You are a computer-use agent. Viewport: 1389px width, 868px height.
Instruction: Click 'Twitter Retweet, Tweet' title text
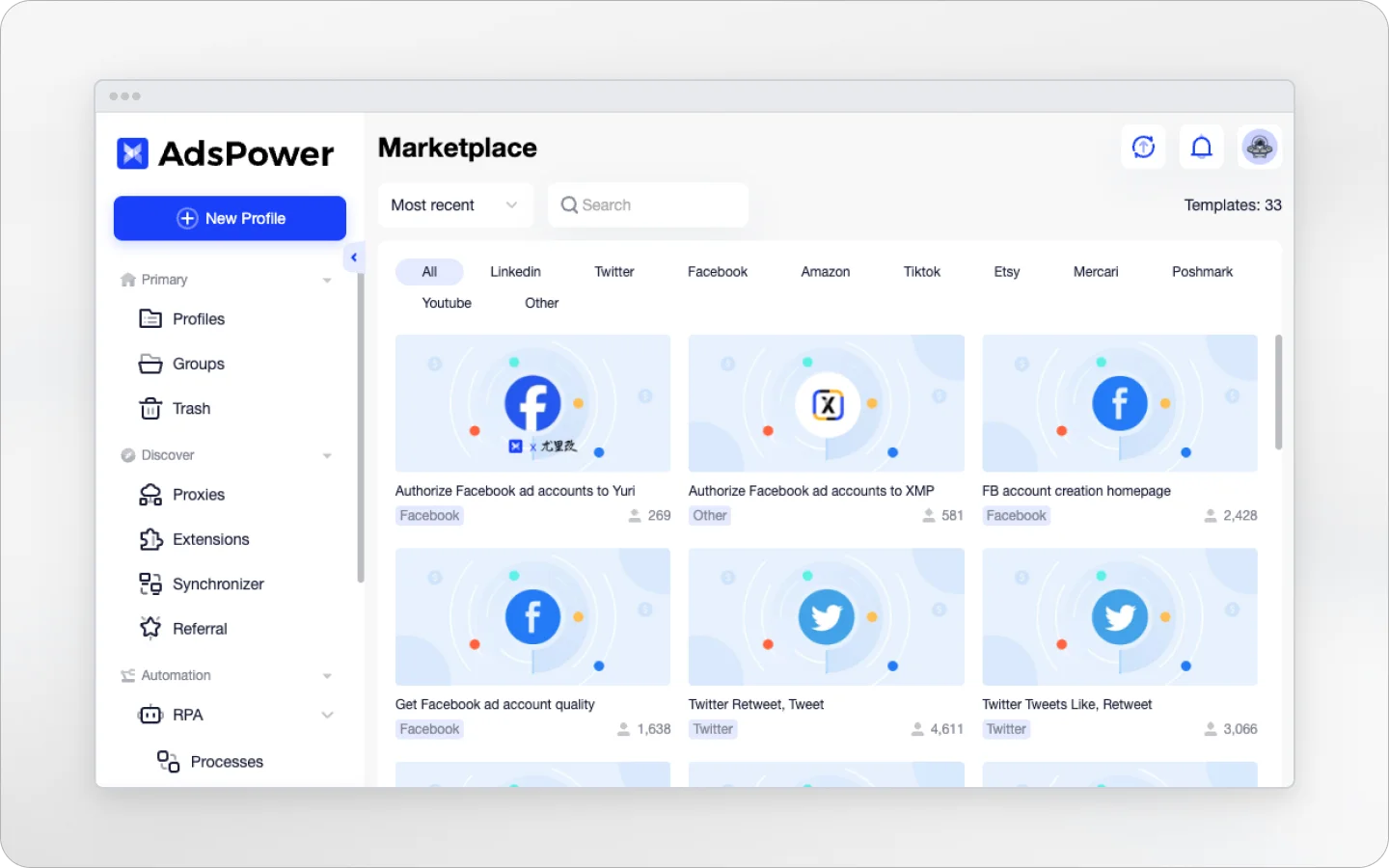pyautogui.click(x=756, y=705)
